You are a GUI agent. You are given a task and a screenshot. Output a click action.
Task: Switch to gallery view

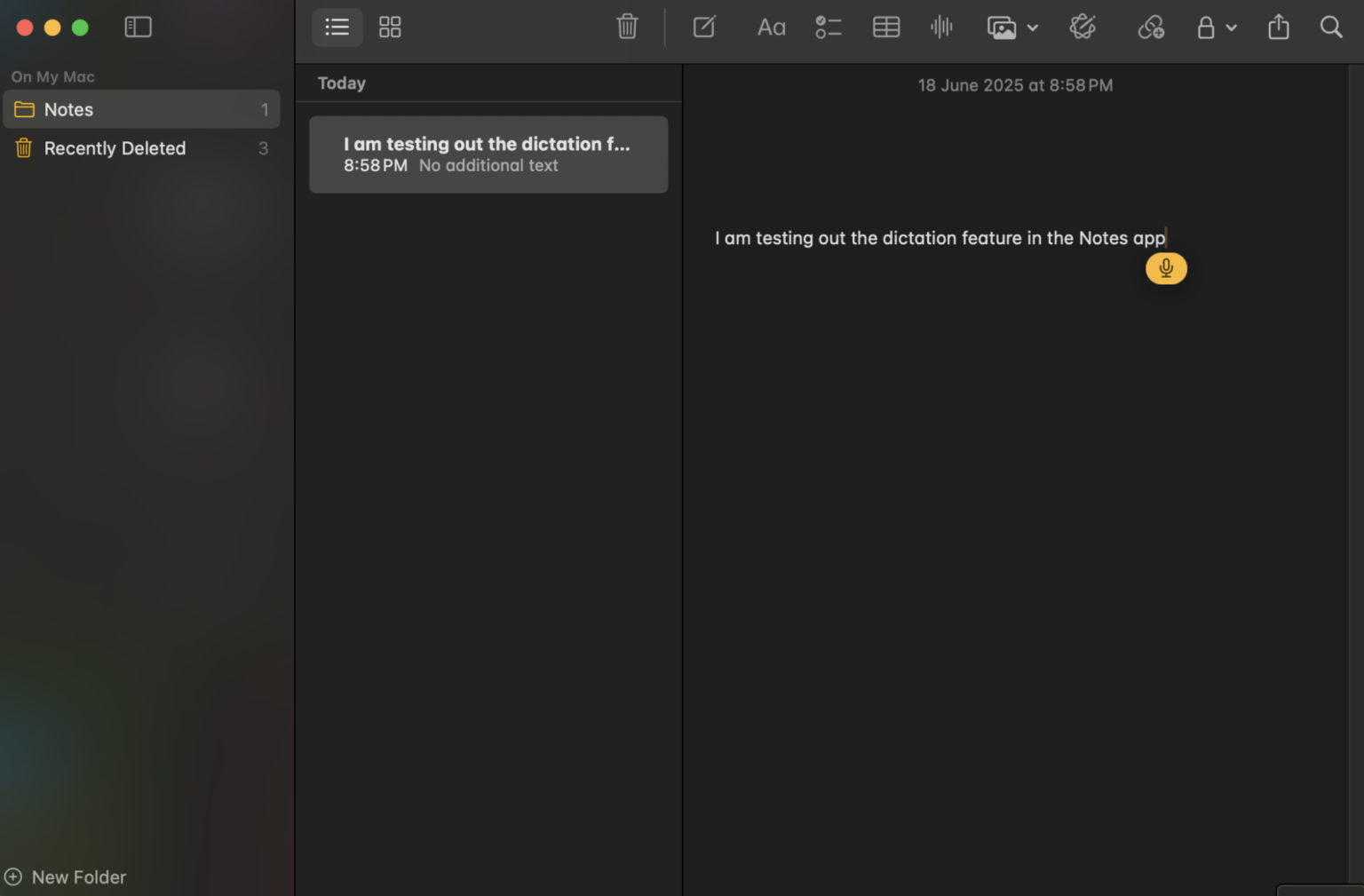389,27
